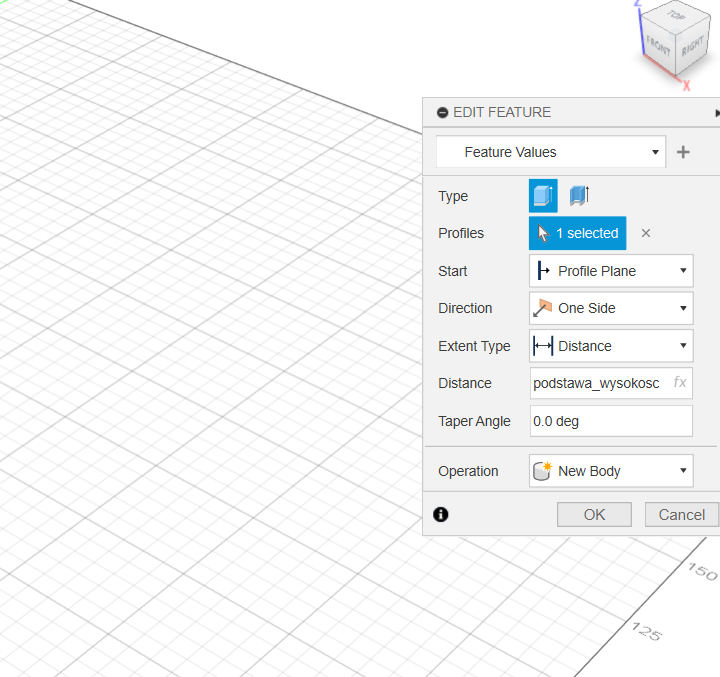Viewport: 720px width, 677px height.
Task: Click the RIGHT face of the ViewCube
Action: 692,46
